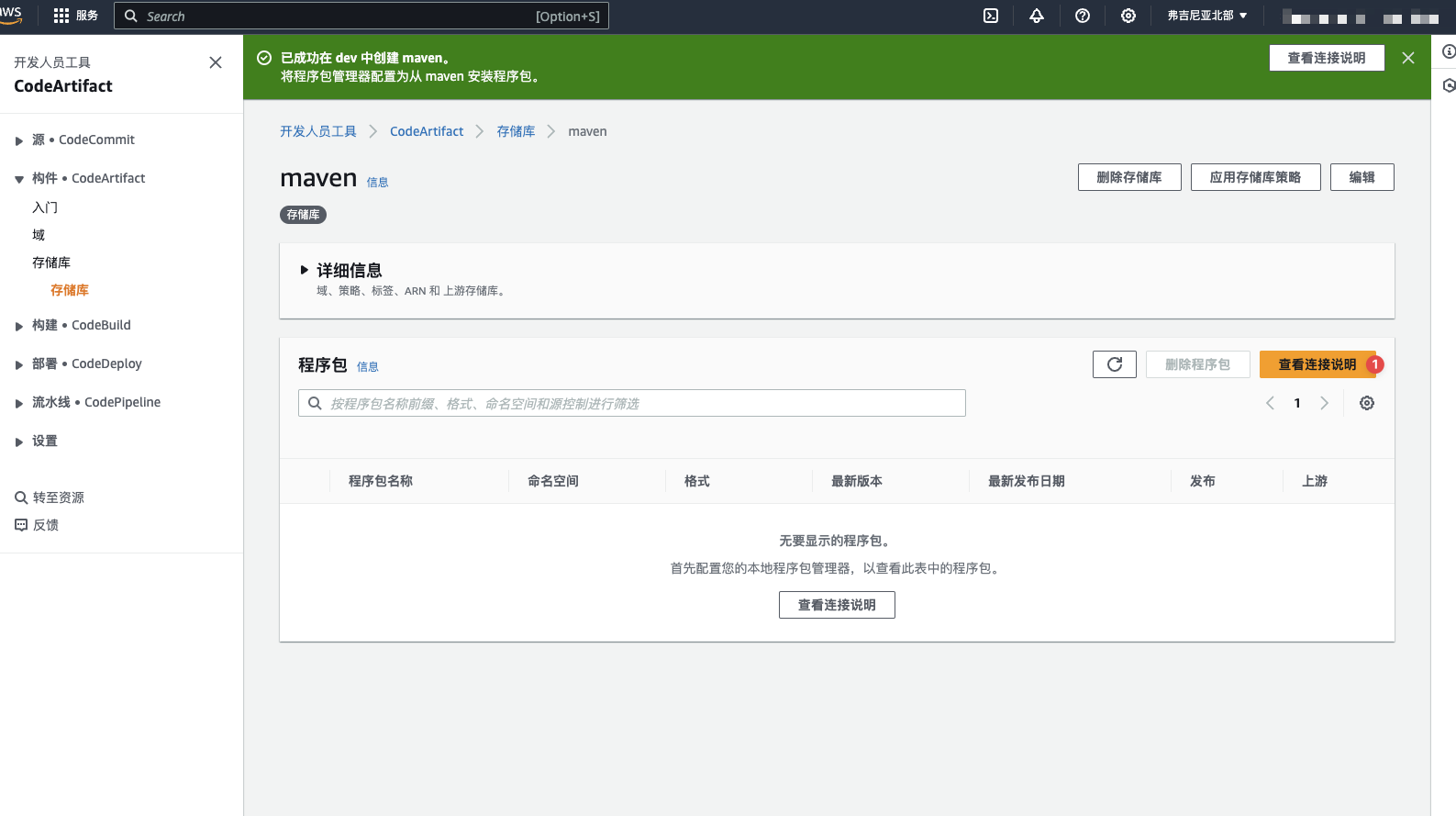
Task: Open the AWS services grid menu
Action: coord(61,16)
